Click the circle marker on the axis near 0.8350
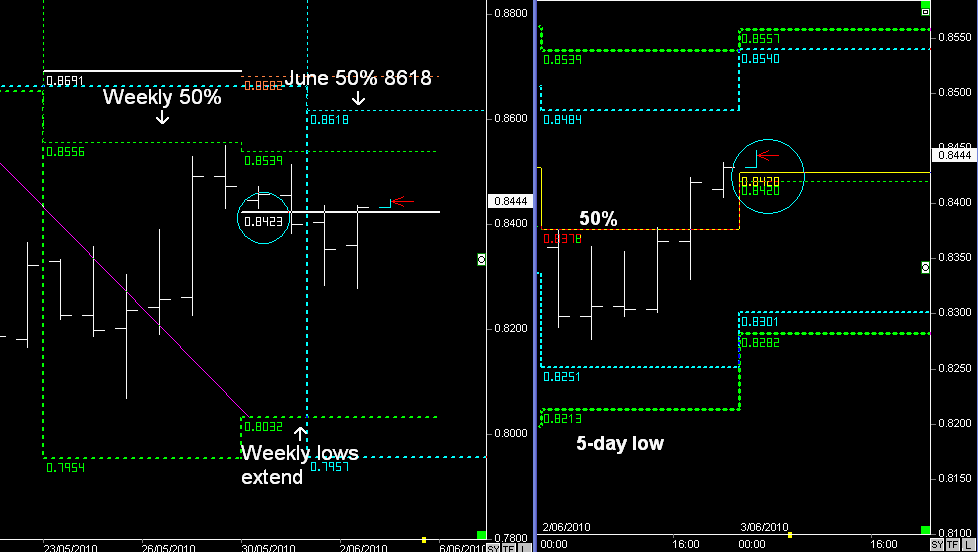Viewport: 978px width, 552px height. click(926, 268)
